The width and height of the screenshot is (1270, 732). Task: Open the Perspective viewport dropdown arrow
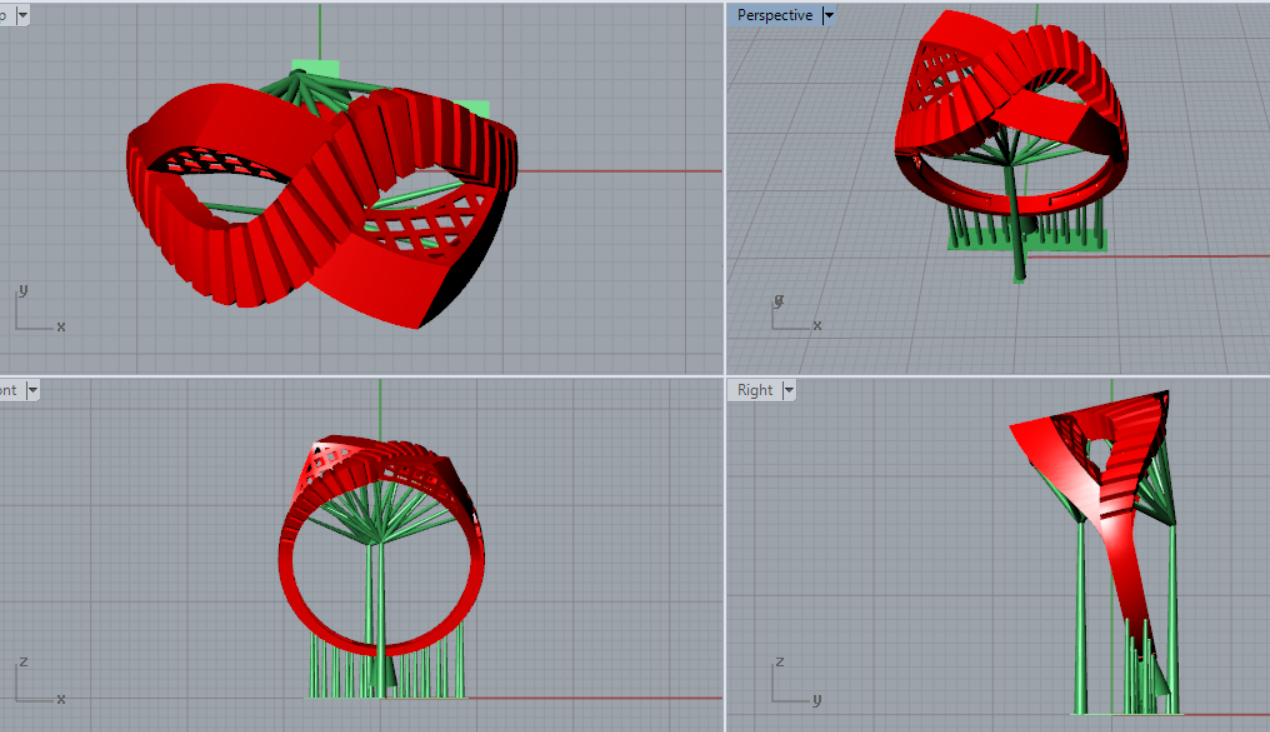(x=828, y=16)
